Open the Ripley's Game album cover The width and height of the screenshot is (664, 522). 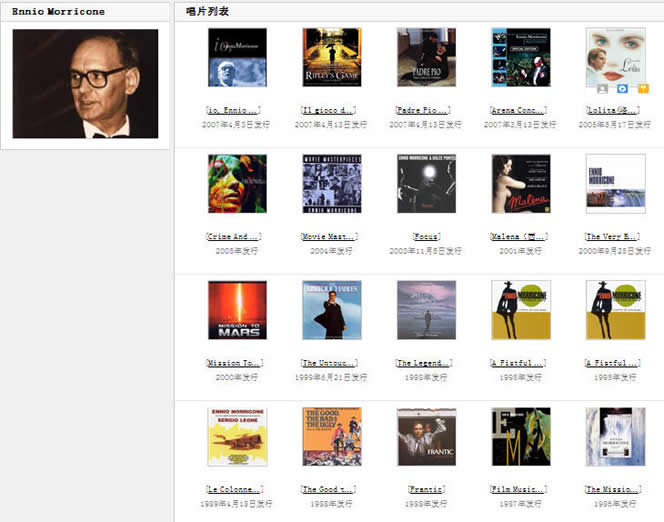pos(332,57)
